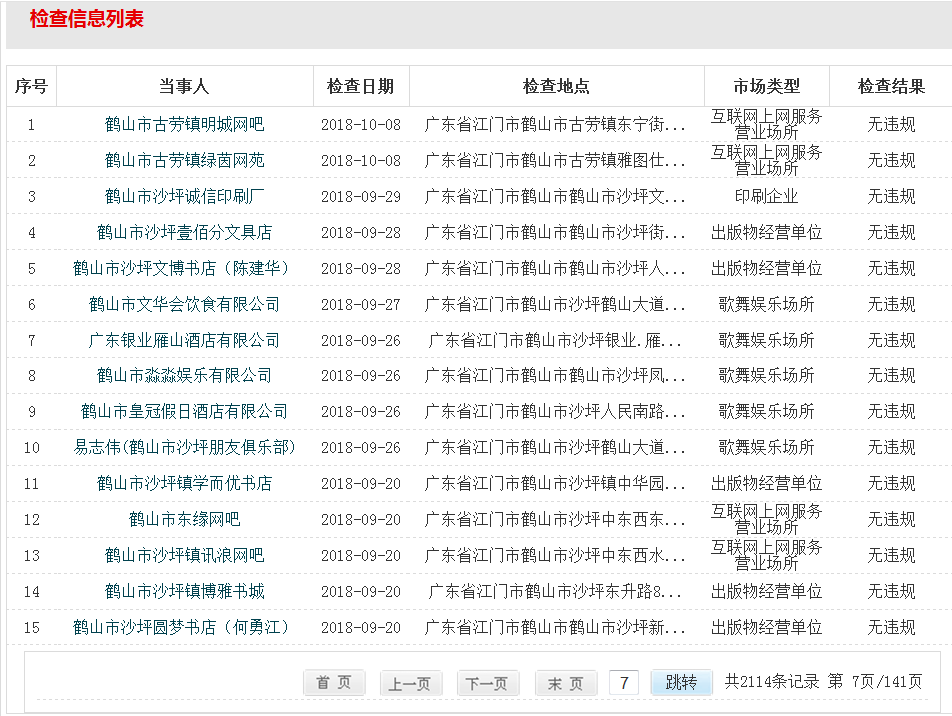Open 鹤山市沙坪圆梦书店（何勇江） record
The width and height of the screenshot is (952, 716).
coord(184,628)
